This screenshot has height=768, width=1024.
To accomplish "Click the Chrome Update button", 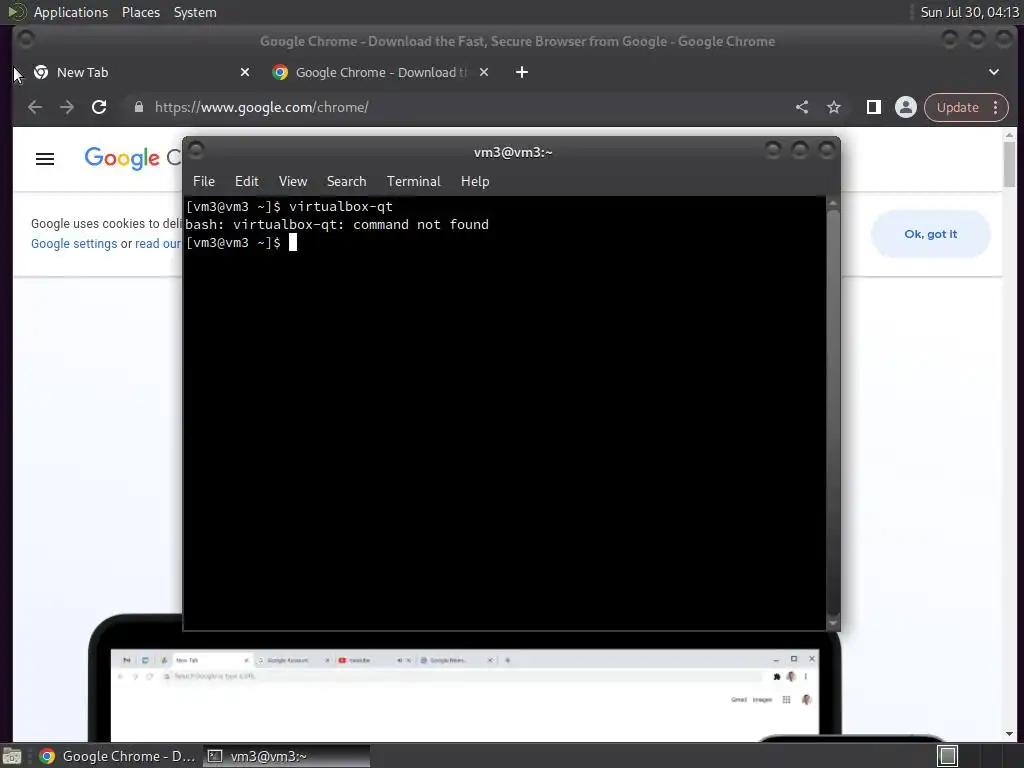I will coord(958,107).
